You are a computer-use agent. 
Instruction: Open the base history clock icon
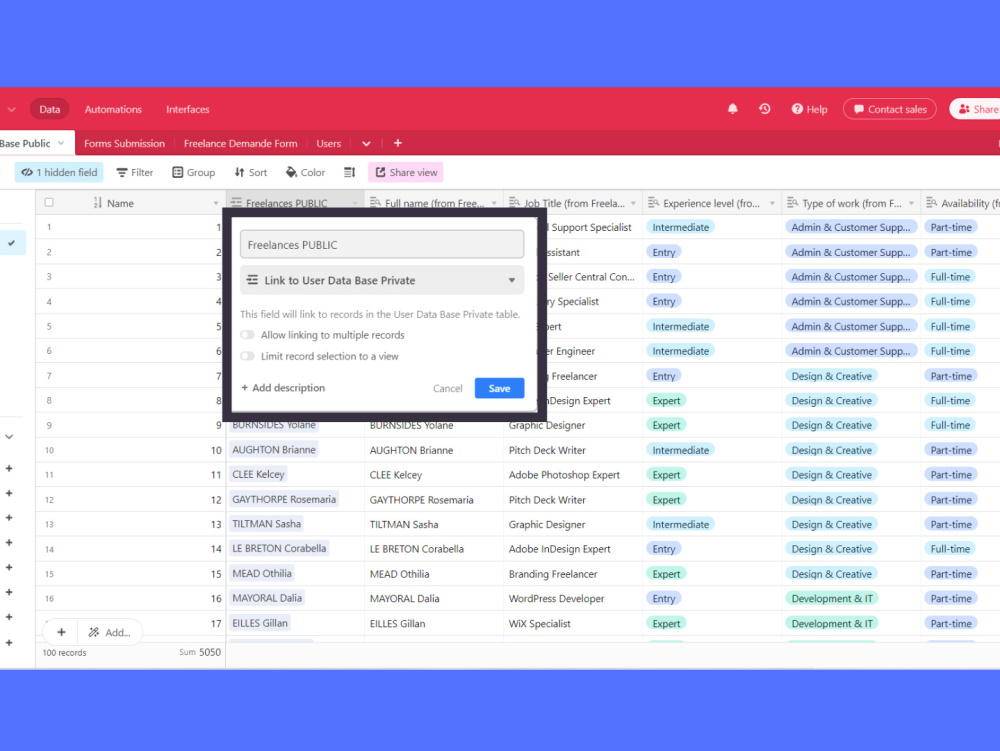click(x=765, y=109)
